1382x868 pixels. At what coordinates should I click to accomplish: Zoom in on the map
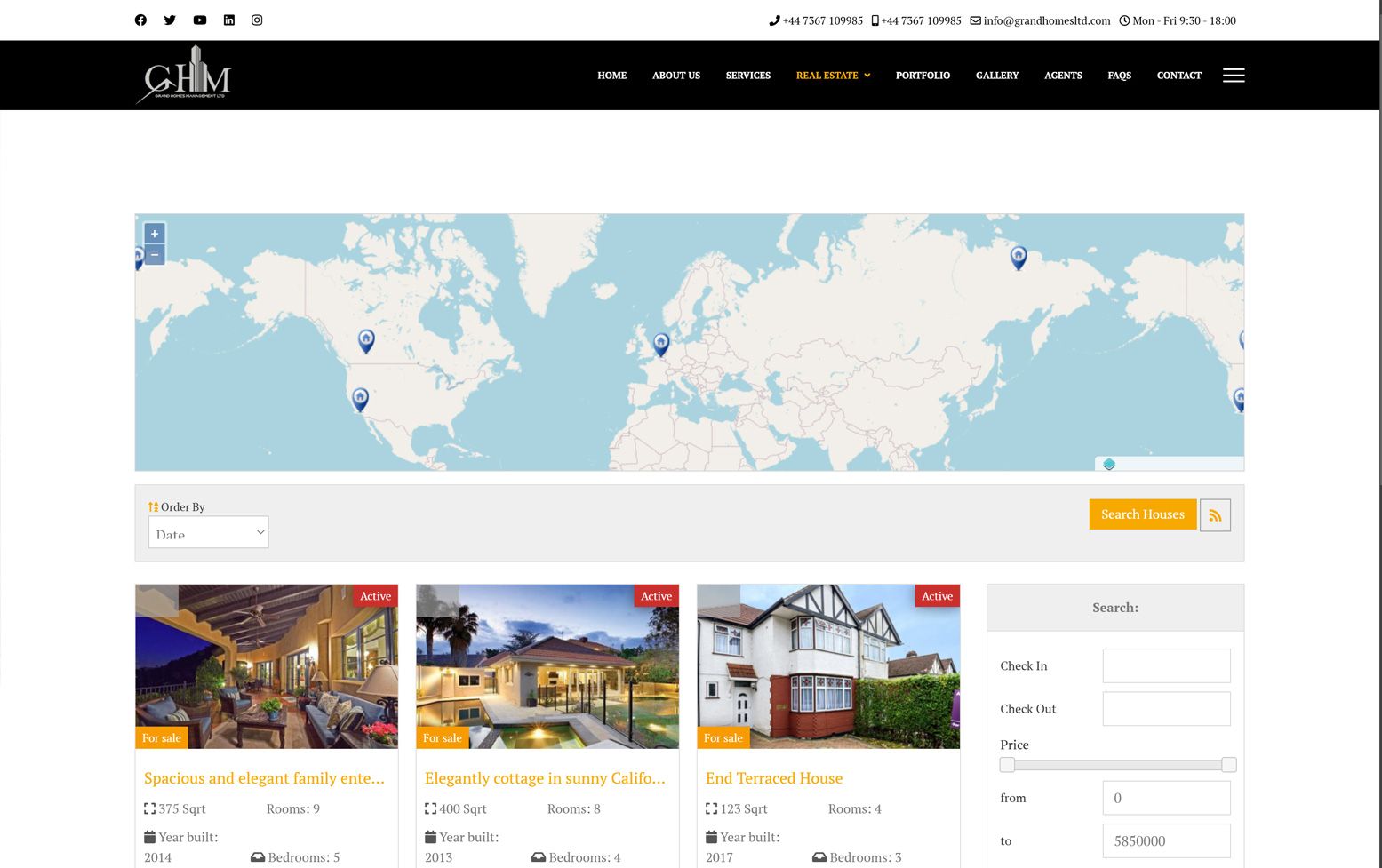click(155, 234)
